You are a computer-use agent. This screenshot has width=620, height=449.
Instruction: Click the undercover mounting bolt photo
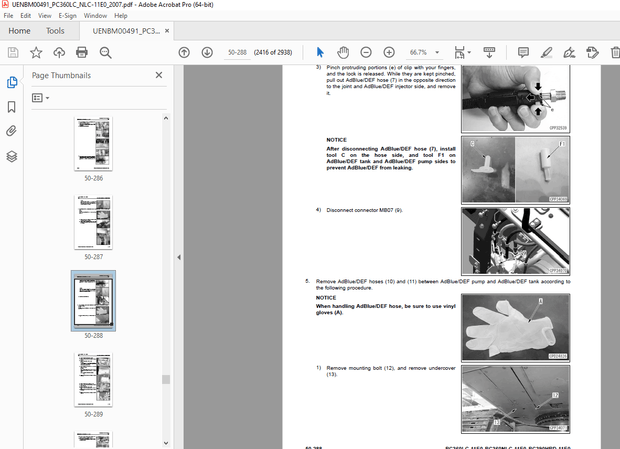(x=516, y=399)
